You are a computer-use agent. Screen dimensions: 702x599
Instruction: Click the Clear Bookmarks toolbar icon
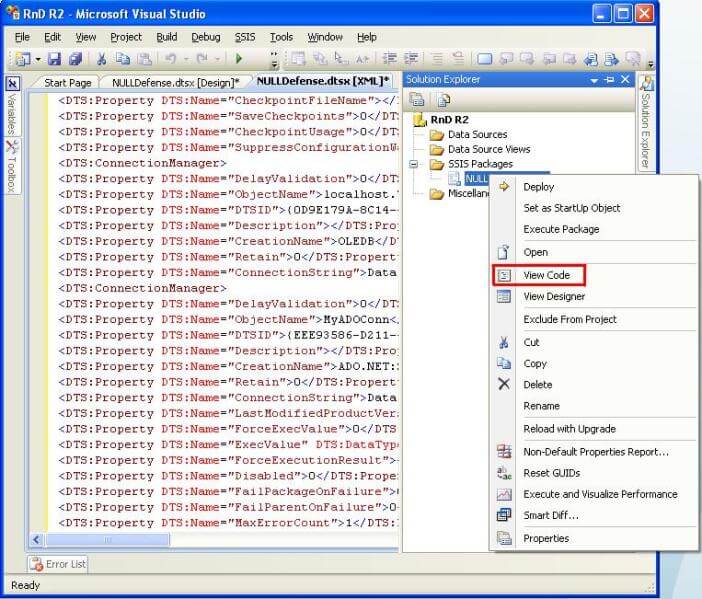(x=633, y=59)
